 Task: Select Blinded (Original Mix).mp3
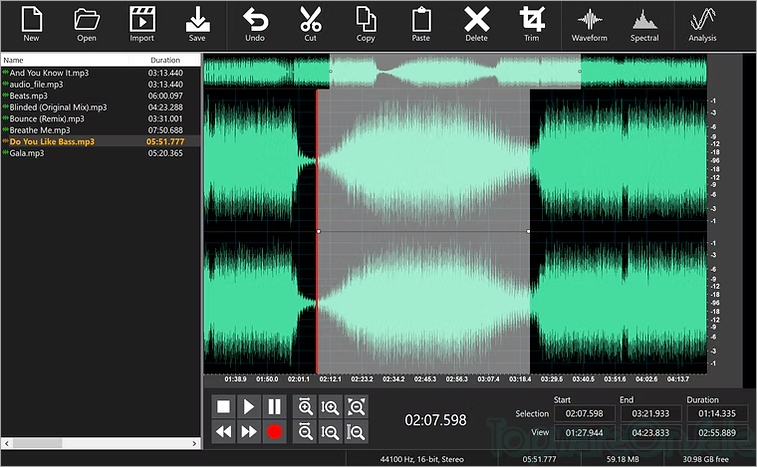pos(100,107)
